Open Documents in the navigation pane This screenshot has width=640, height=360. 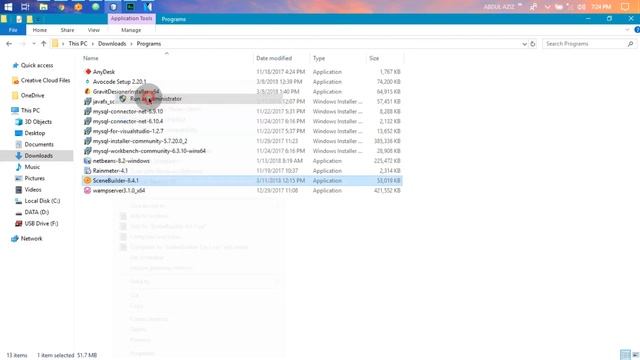pyautogui.click(x=39, y=144)
